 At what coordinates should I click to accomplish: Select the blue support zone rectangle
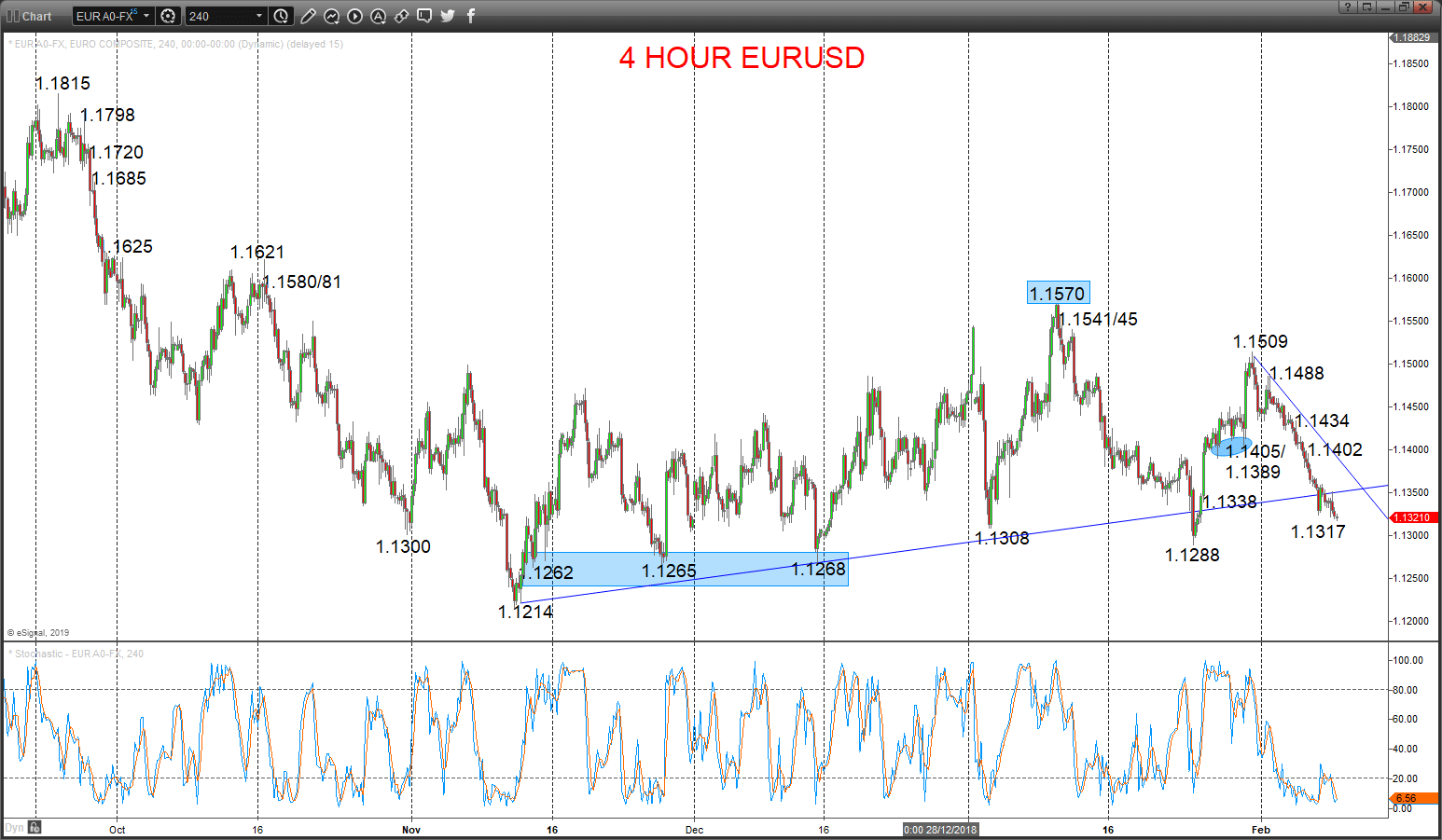685,569
